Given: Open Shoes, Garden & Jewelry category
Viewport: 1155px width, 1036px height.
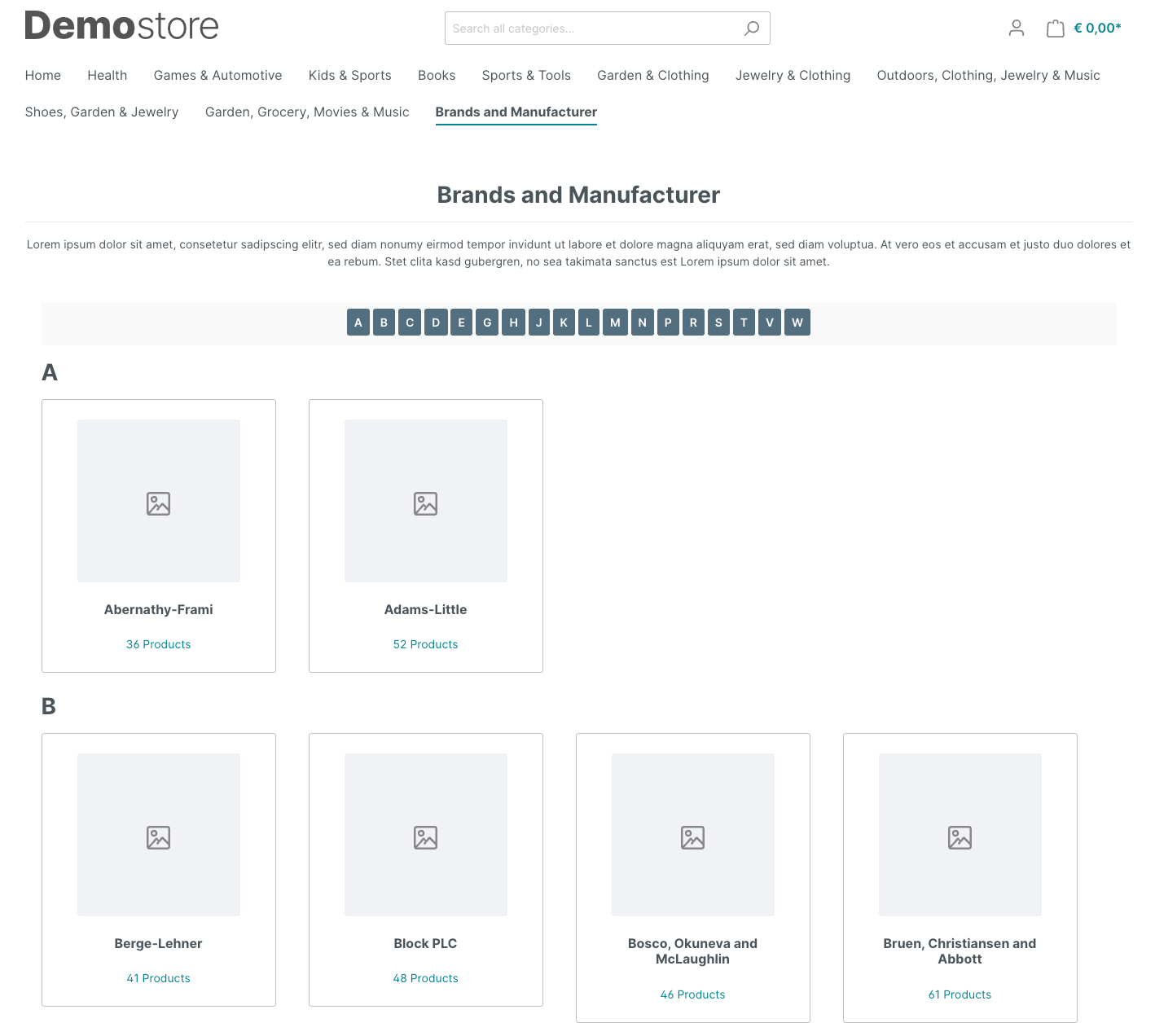Looking at the screenshot, I should [102, 112].
